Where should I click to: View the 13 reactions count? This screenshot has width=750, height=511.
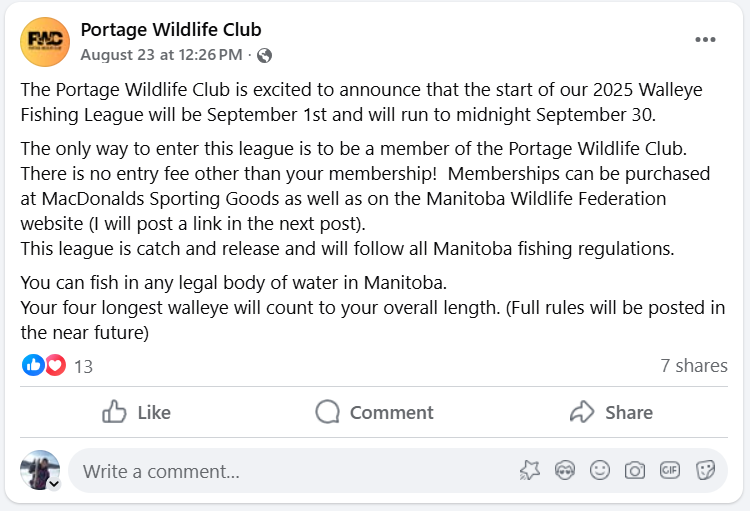[83, 367]
